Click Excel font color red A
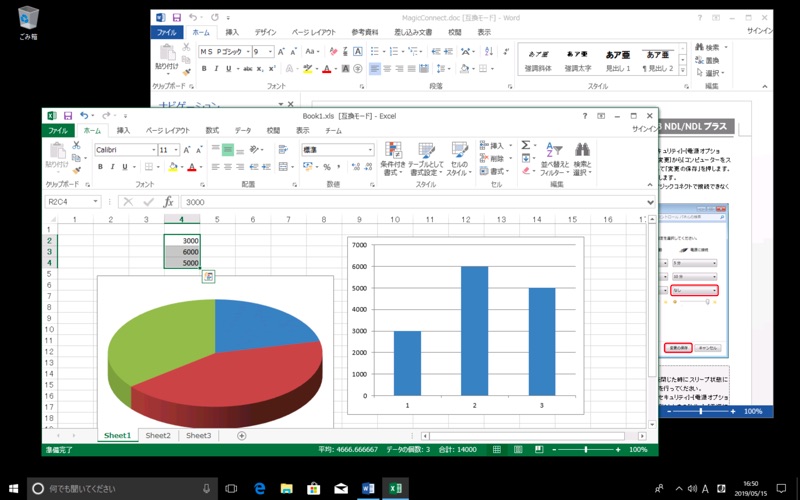The width and height of the screenshot is (800, 500). pos(192,167)
